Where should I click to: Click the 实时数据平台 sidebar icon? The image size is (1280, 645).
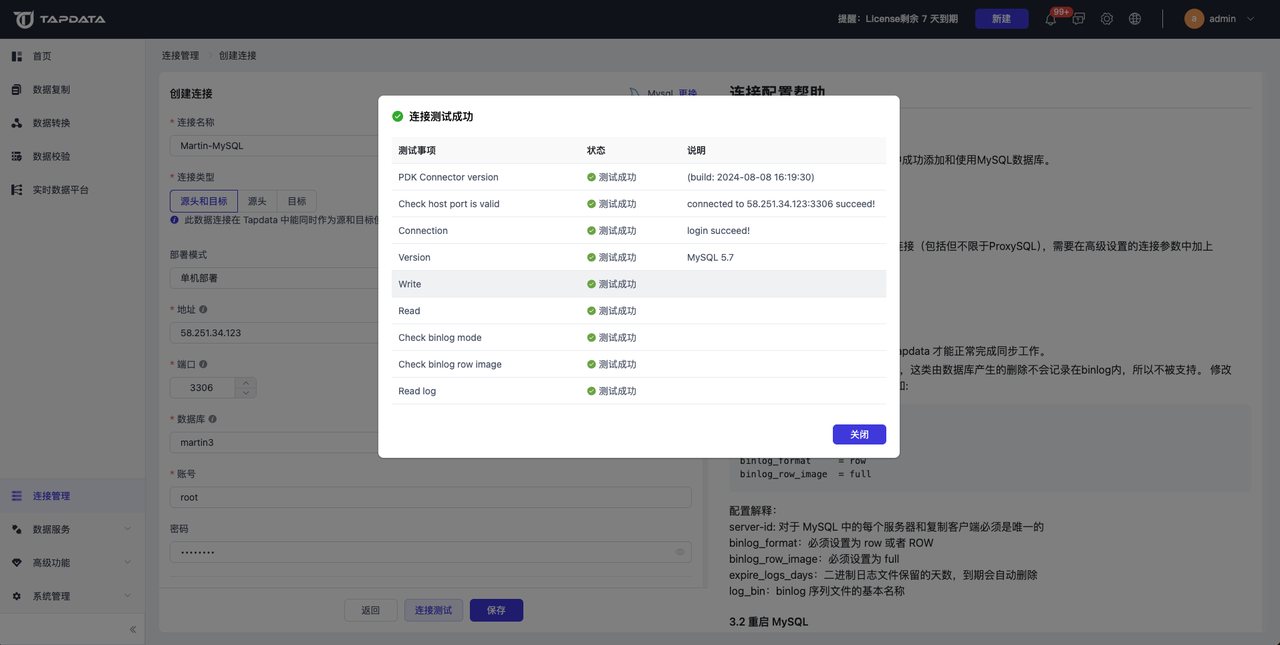17,189
